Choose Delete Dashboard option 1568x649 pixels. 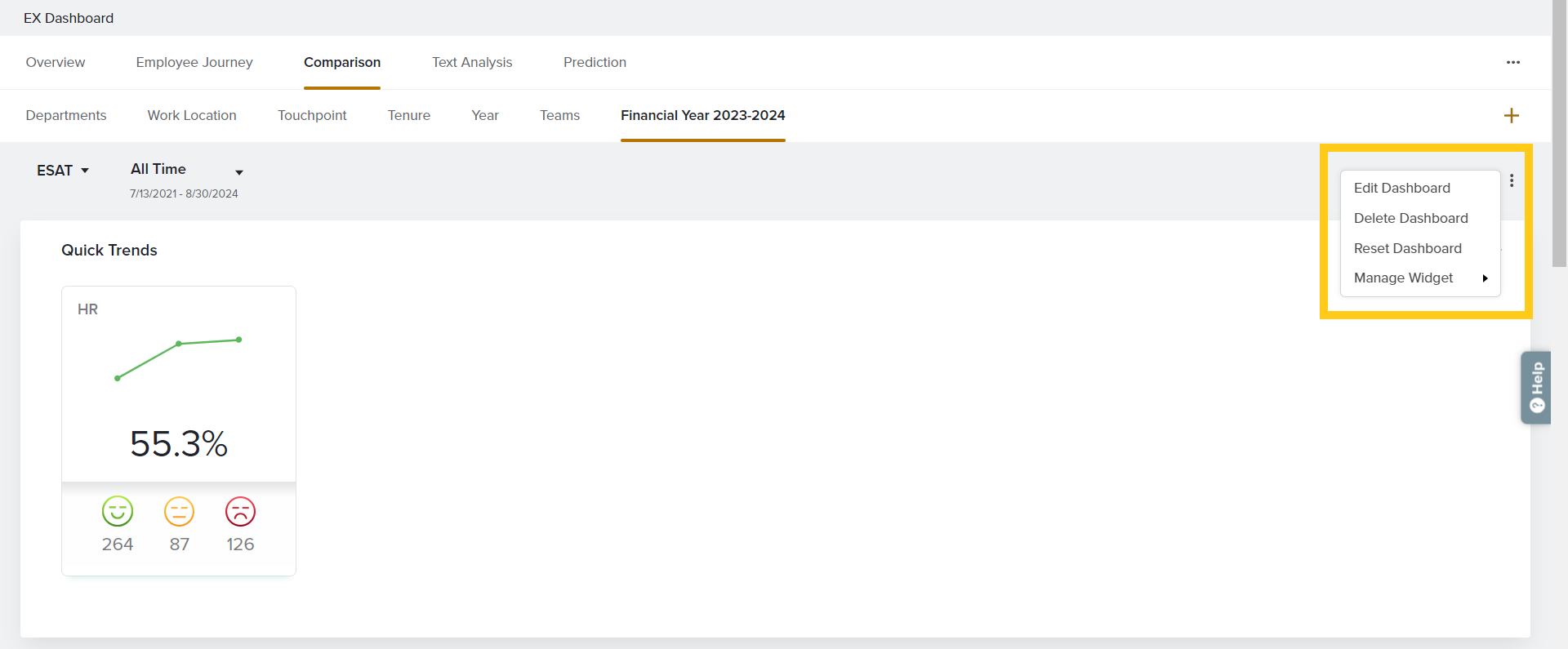point(1410,218)
